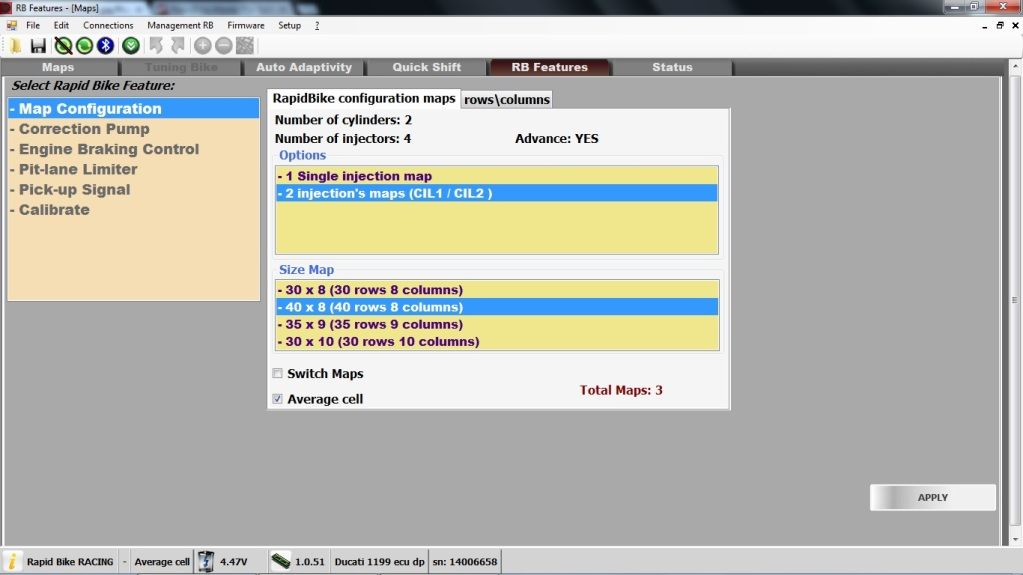
Task: Open the Firmware menu
Action: [x=246, y=25]
